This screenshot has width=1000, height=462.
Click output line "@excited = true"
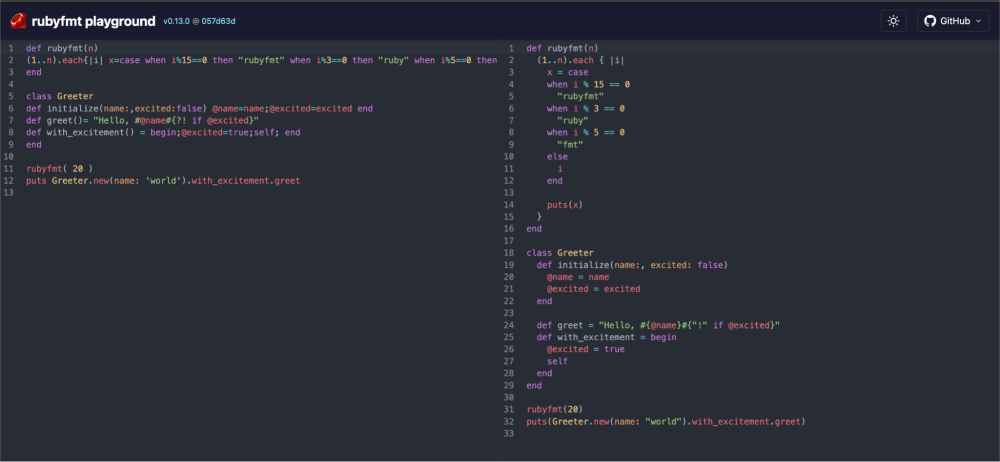coord(585,349)
